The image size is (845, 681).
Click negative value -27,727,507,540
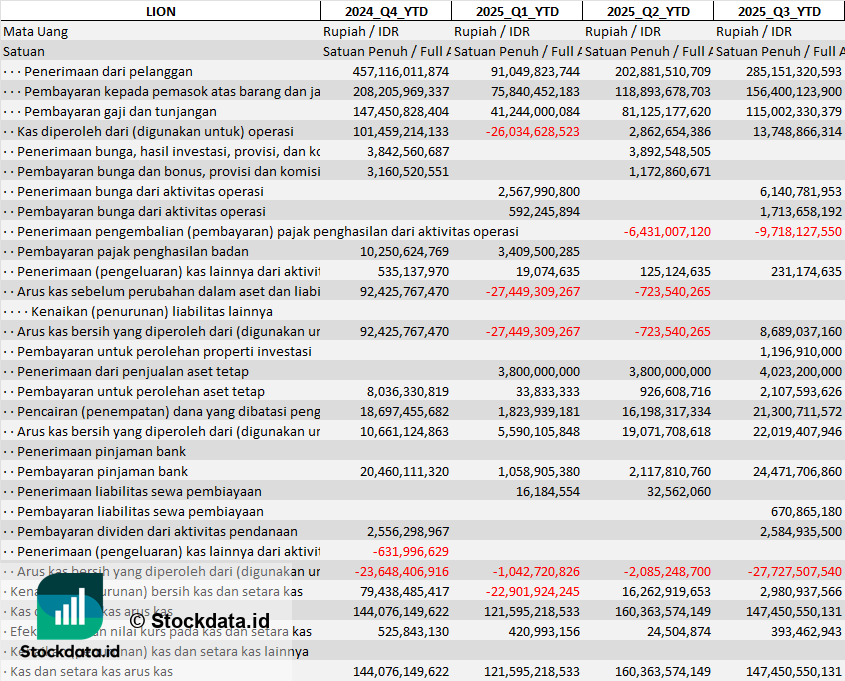(x=794, y=572)
